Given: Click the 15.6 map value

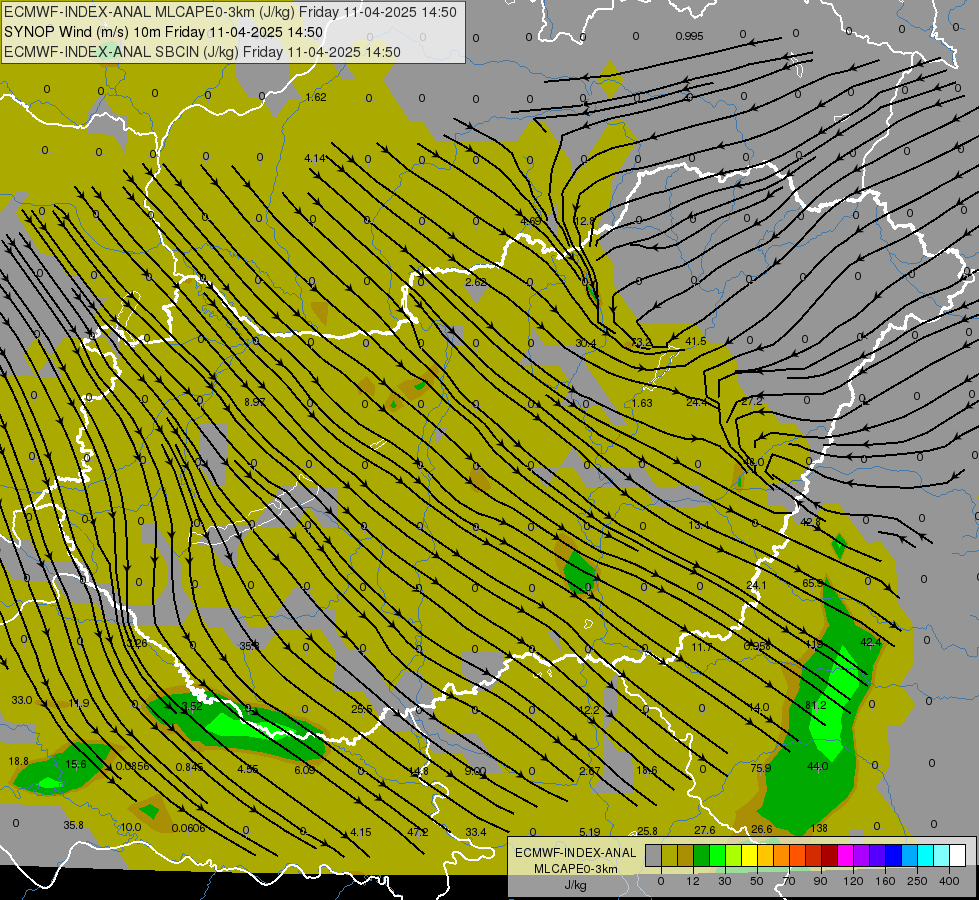Looking at the screenshot, I should click(x=76, y=764).
